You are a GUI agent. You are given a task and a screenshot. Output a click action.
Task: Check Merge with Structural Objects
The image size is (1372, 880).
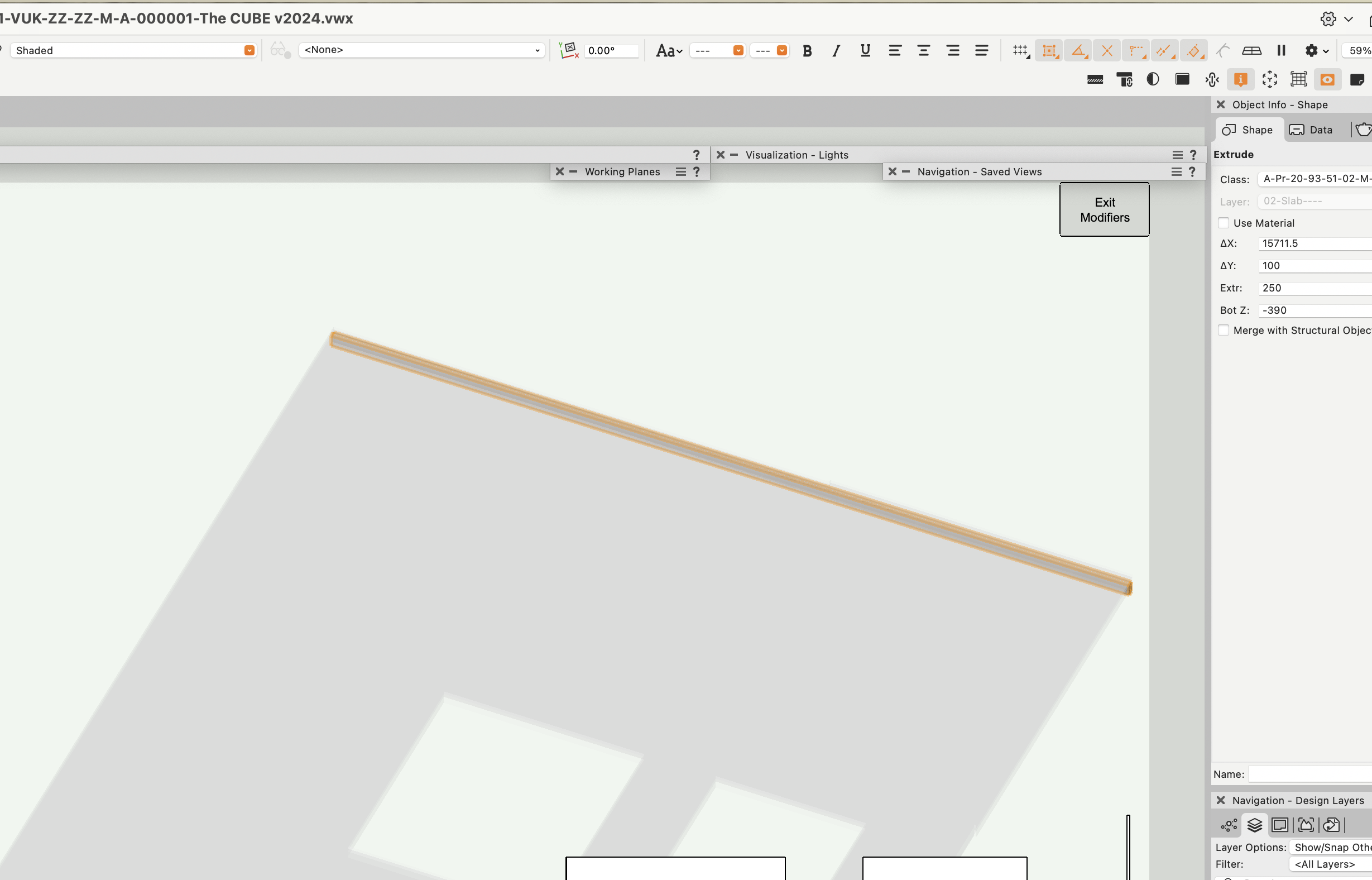coord(1224,329)
